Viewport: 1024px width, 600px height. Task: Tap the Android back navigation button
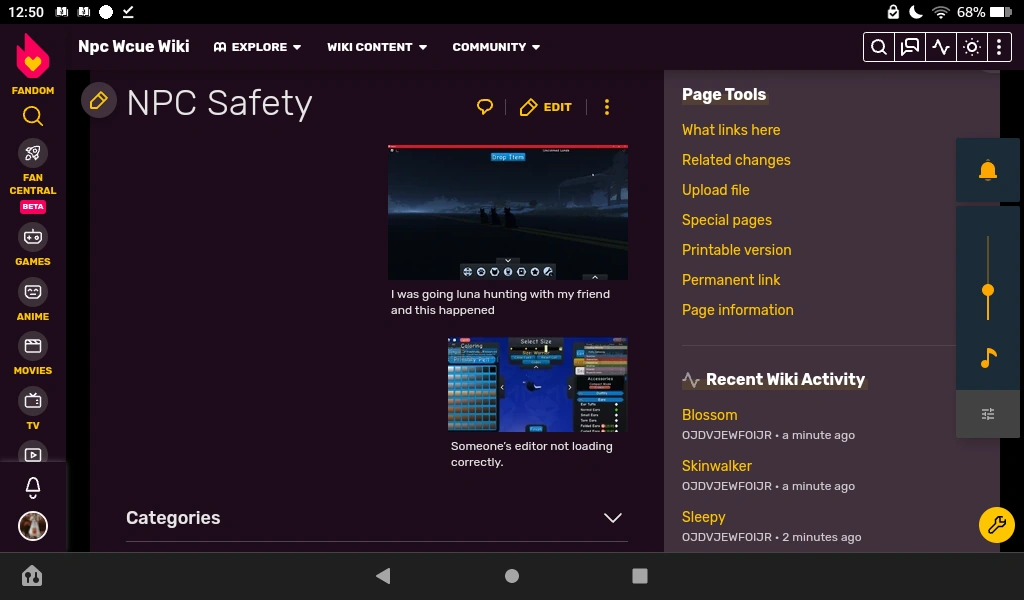coord(383,575)
